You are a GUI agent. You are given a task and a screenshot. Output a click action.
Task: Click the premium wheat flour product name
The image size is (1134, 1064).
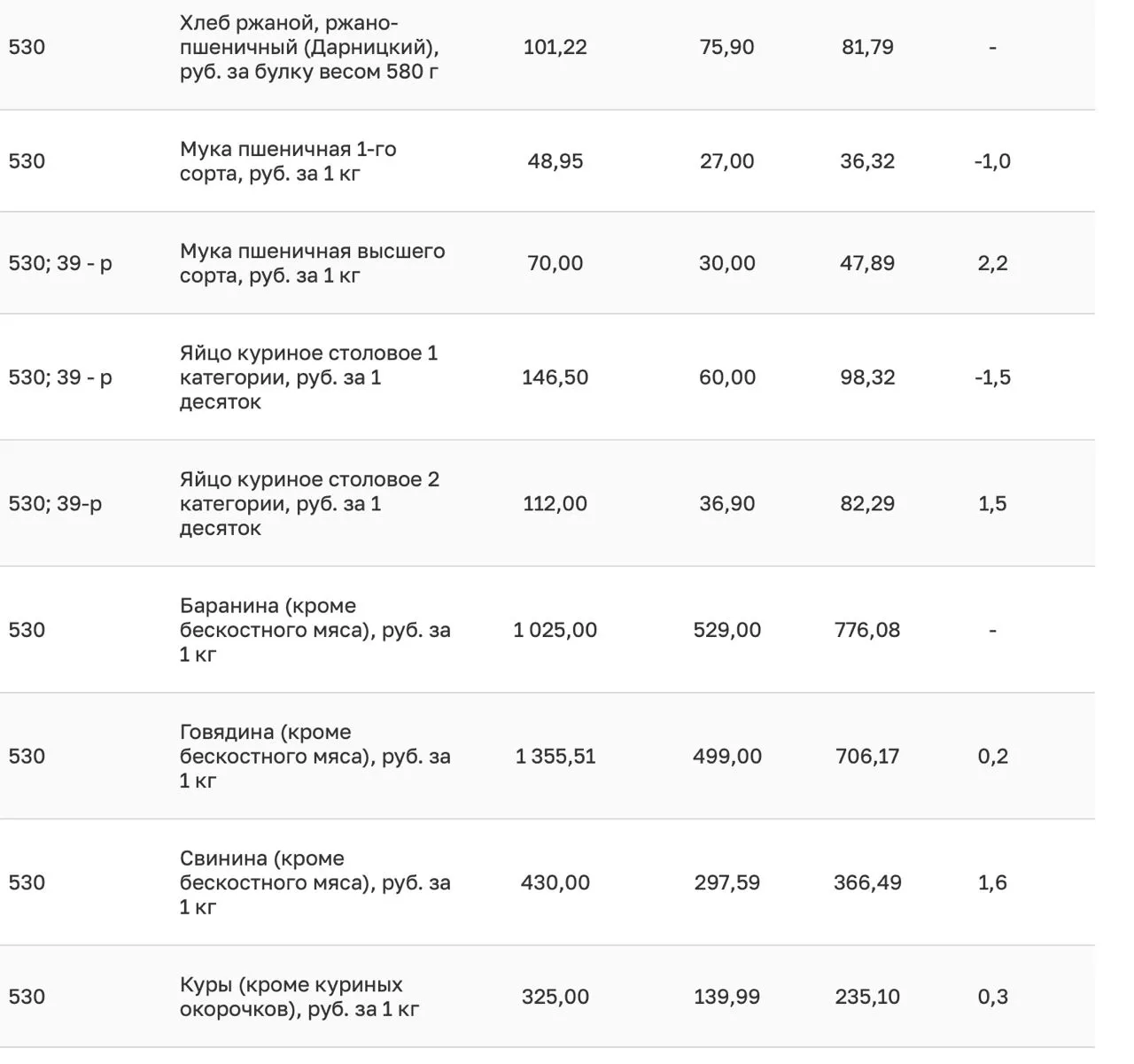(312, 263)
